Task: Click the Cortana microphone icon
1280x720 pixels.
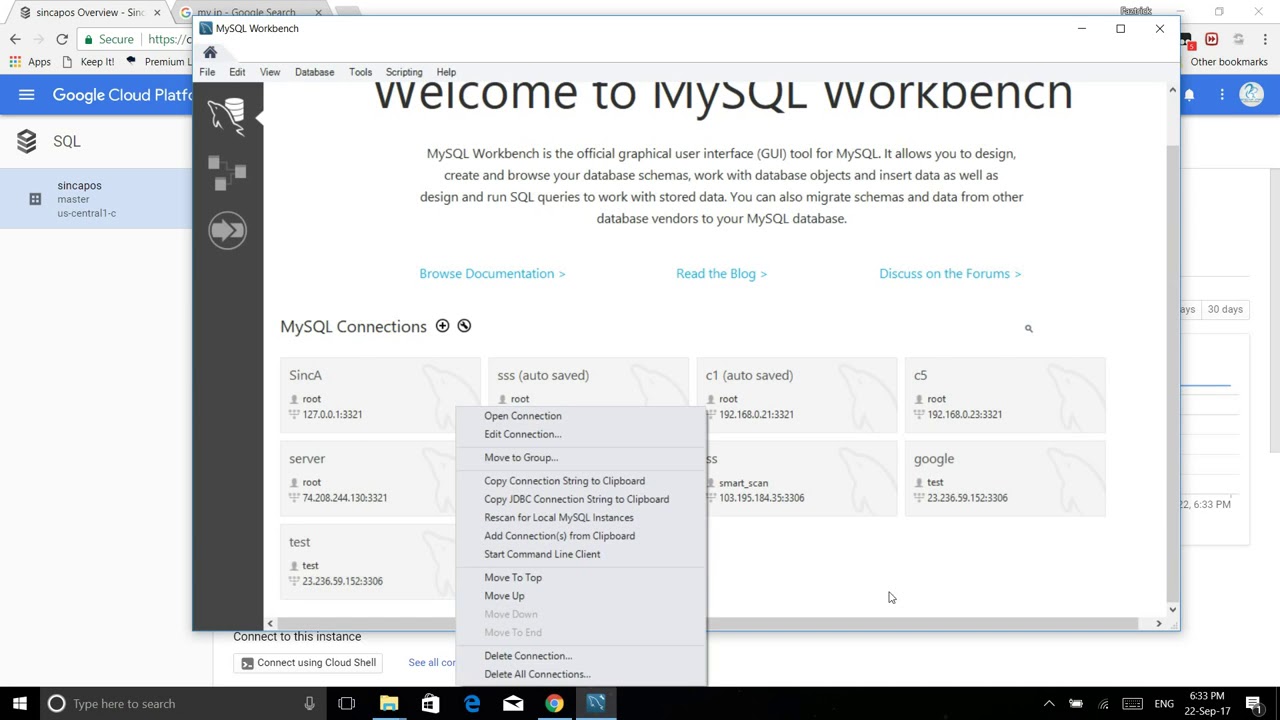Action: click(x=309, y=704)
